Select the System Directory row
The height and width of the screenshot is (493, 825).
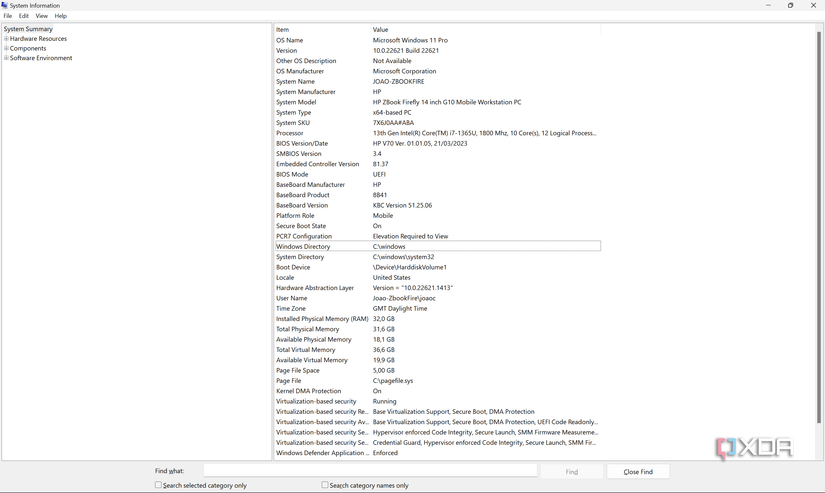click(x=437, y=257)
